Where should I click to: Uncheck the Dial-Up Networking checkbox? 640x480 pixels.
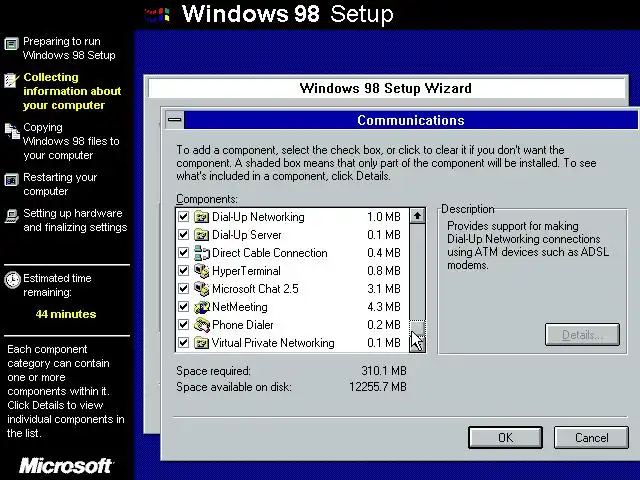(184, 217)
